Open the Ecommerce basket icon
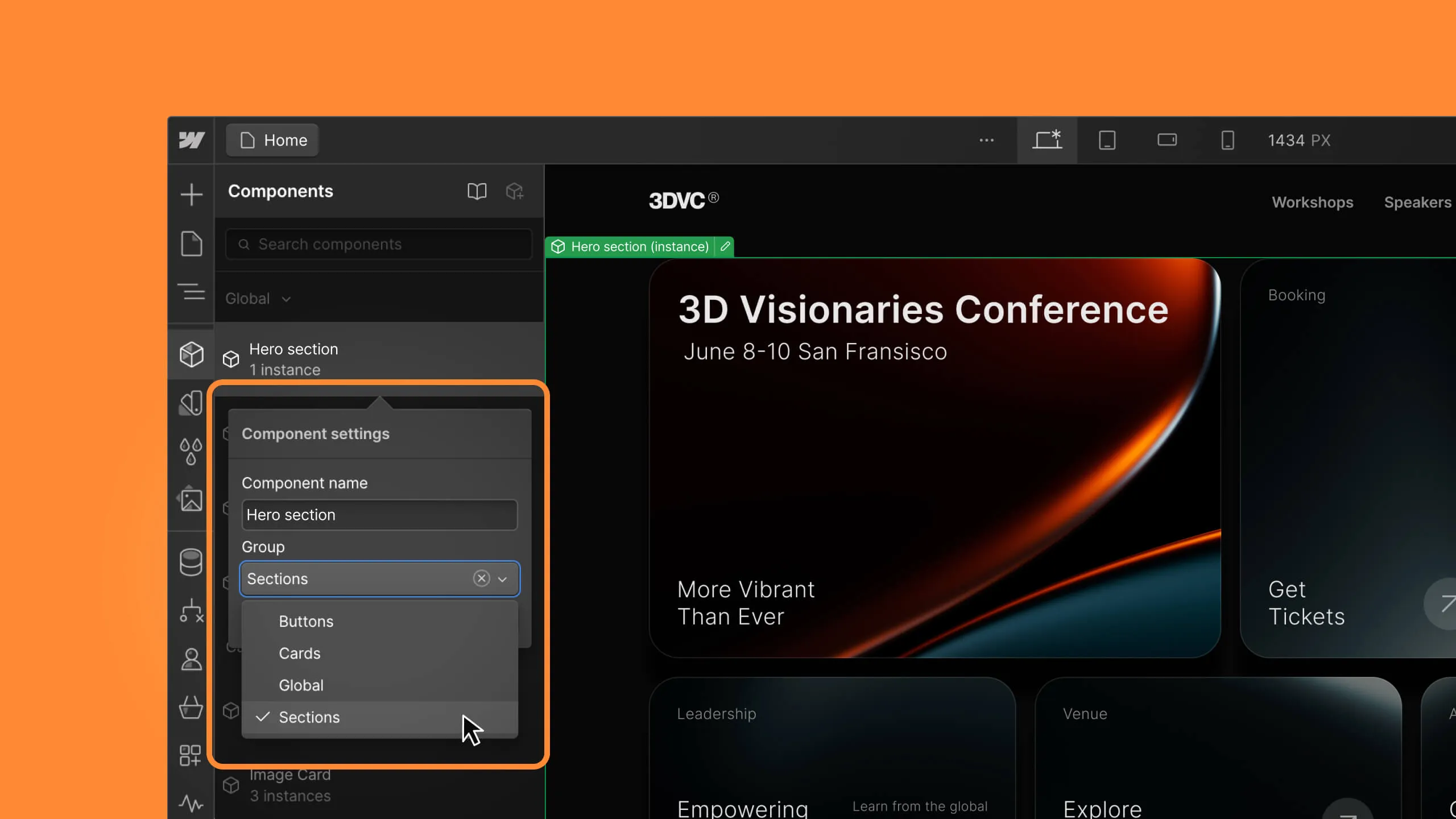Viewport: 1456px width, 819px height. (x=191, y=708)
